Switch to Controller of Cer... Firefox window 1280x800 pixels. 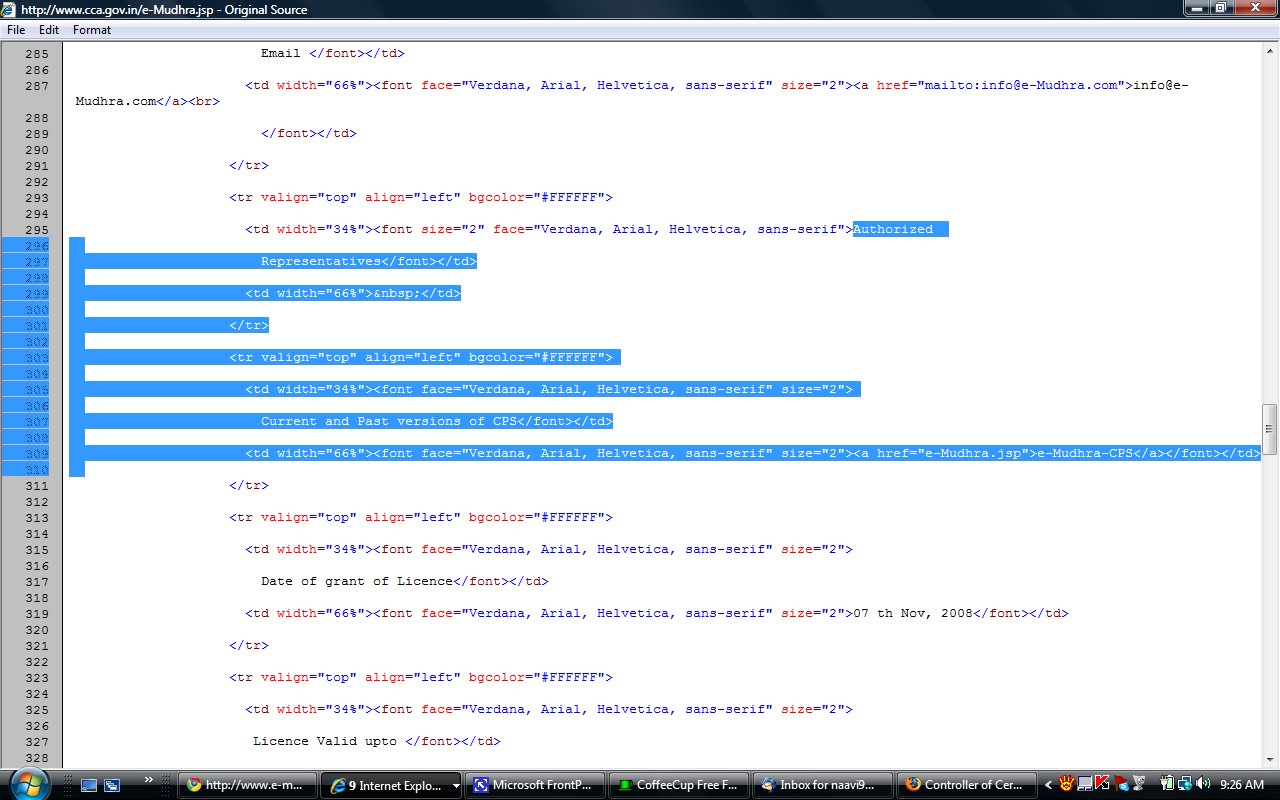pyautogui.click(x=965, y=786)
